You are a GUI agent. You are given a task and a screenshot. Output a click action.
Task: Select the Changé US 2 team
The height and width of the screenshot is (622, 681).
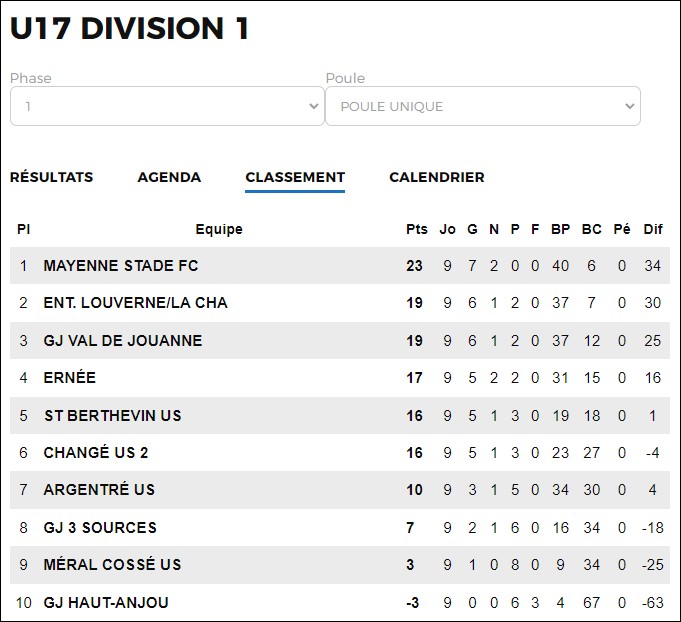tap(96, 453)
